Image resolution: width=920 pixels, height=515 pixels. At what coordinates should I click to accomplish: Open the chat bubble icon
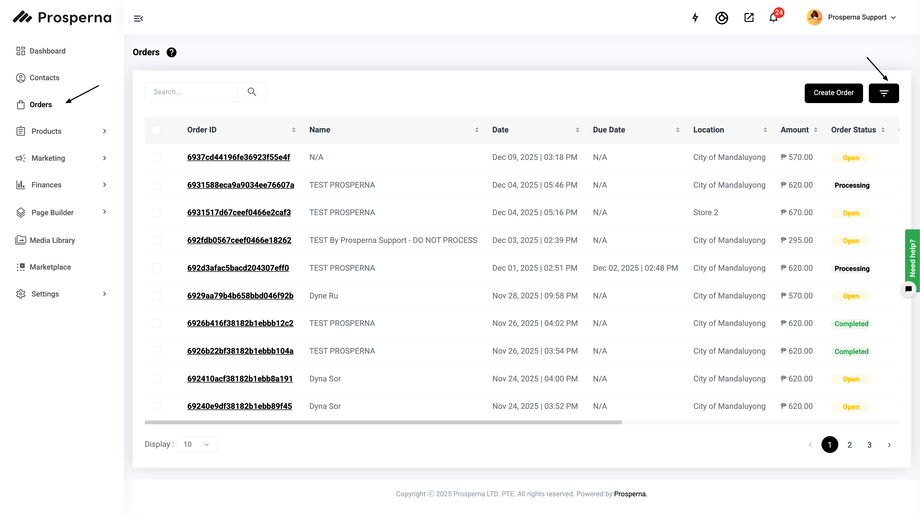(x=908, y=289)
